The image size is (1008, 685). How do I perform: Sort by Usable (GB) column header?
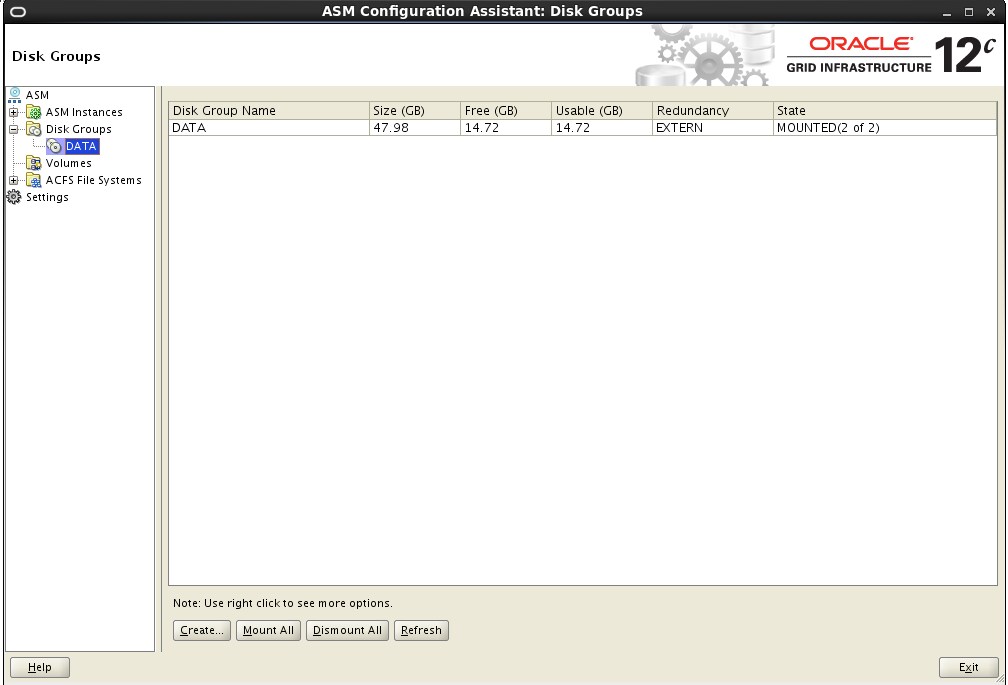click(602, 111)
